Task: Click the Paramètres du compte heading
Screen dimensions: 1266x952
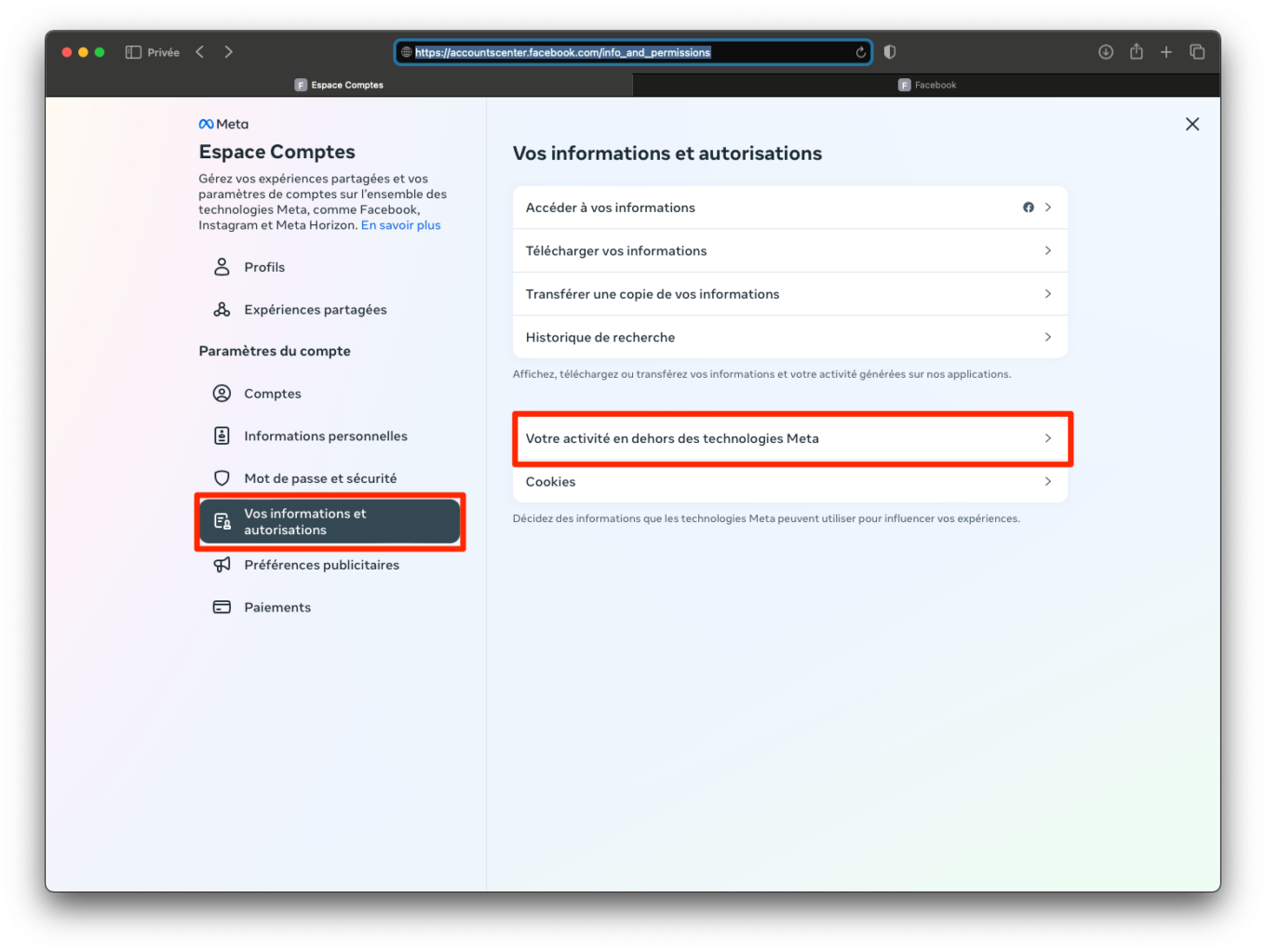Action: click(x=275, y=351)
